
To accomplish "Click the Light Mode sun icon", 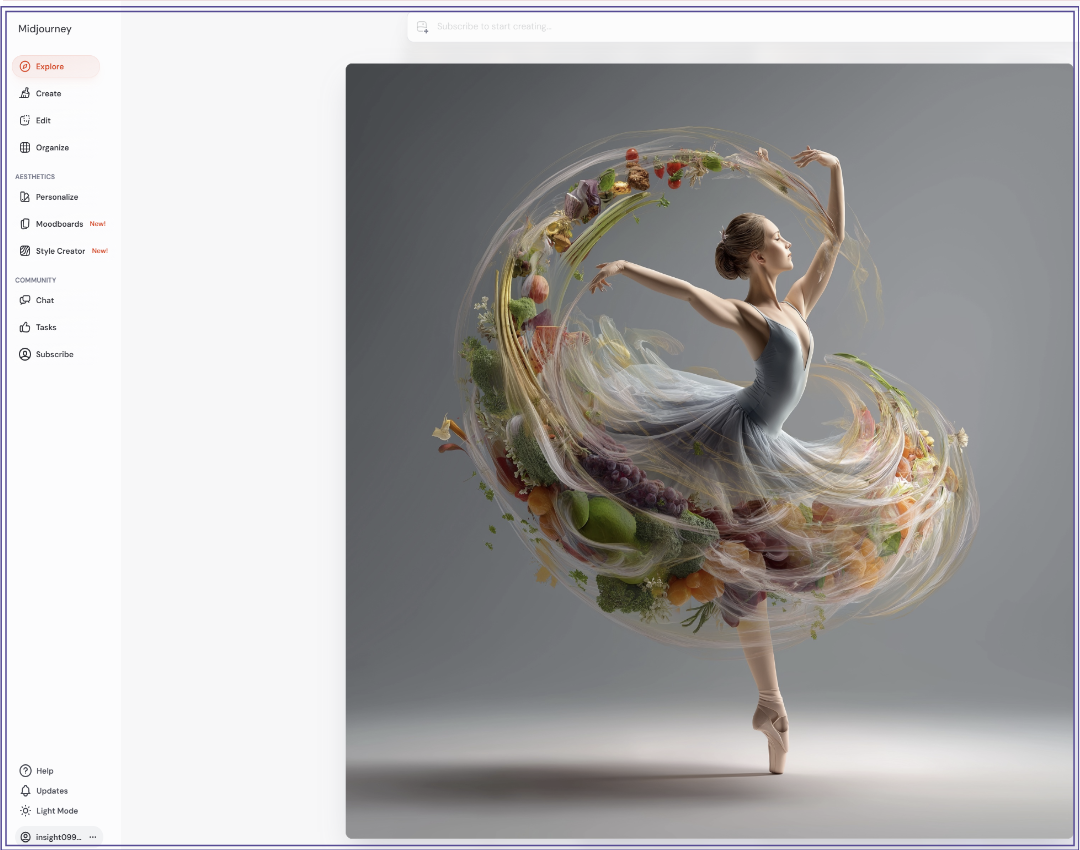I will [25, 811].
